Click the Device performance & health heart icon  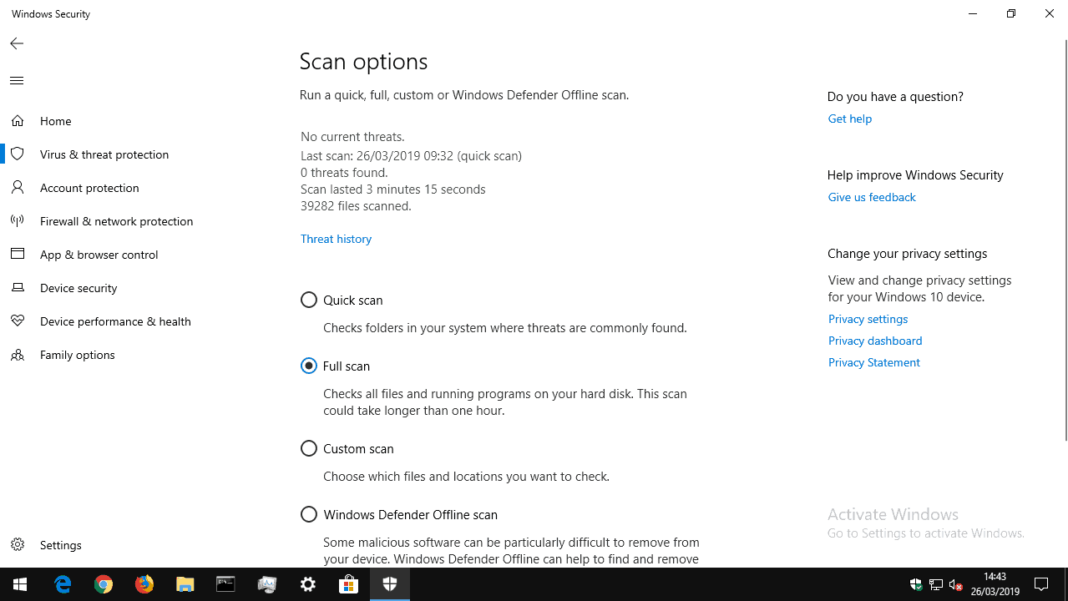coord(17,321)
